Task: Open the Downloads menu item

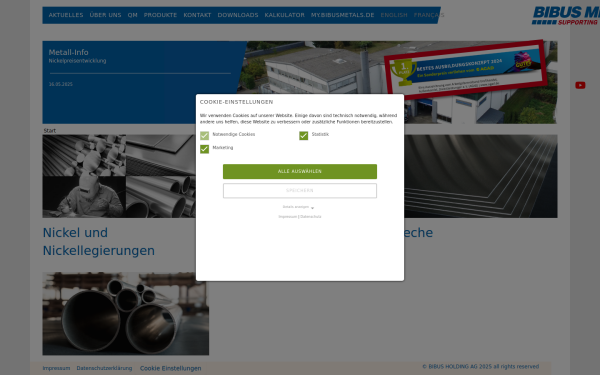Action: click(x=238, y=15)
